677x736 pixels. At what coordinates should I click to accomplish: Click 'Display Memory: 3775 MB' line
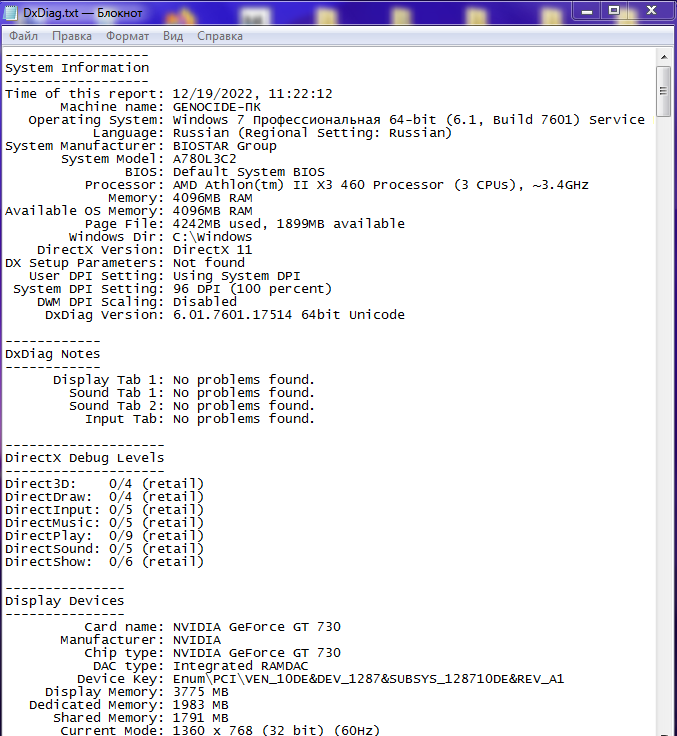(x=137, y=692)
